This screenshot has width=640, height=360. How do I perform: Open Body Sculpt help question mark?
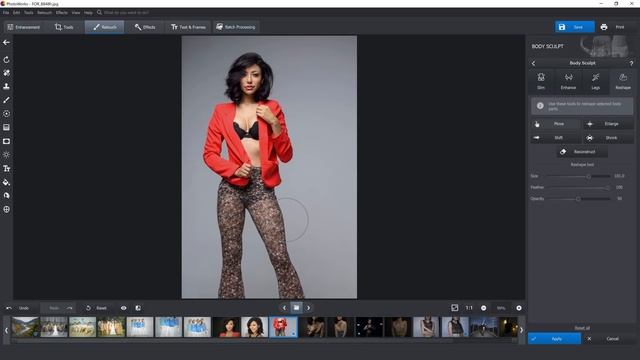(631, 63)
